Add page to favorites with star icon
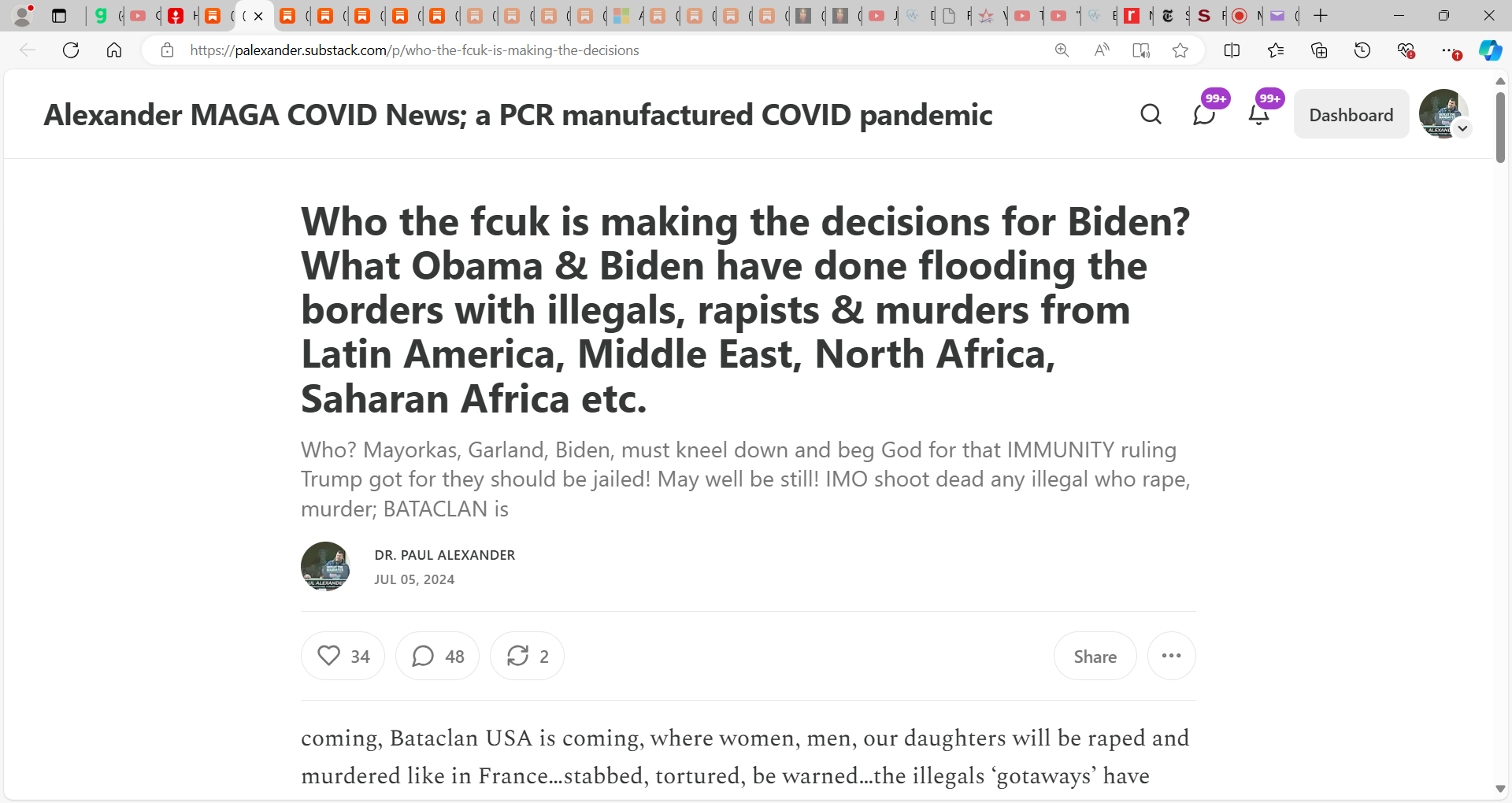 point(1180,50)
